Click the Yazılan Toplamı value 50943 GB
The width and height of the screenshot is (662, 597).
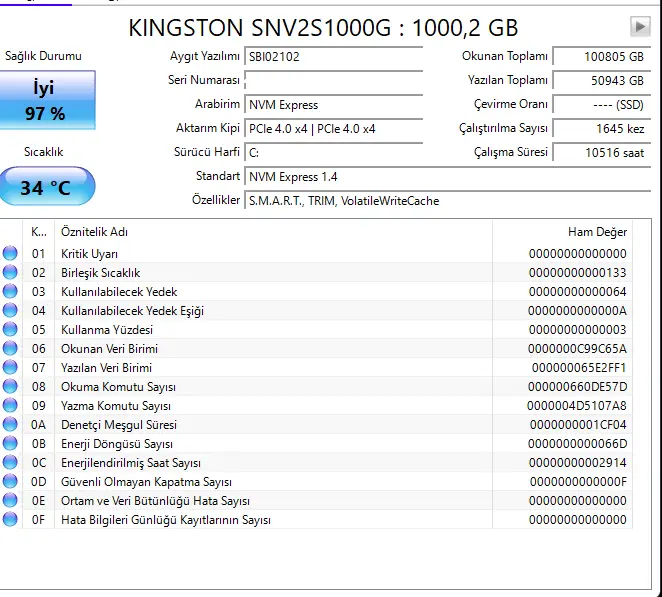pos(602,81)
